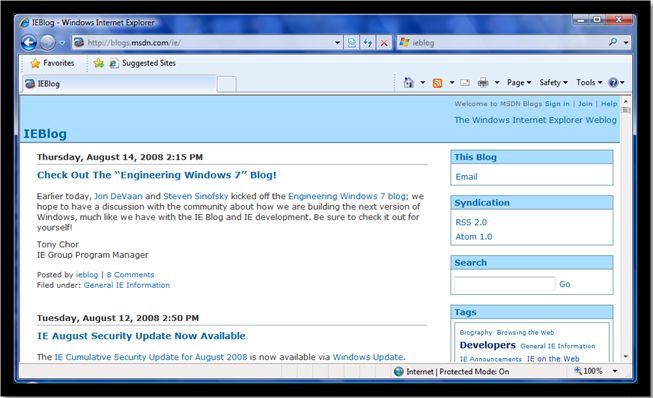Click Thursday, August 14, 2008 2:15 PM date text
Screen dimensions: 653x398
tap(120, 157)
